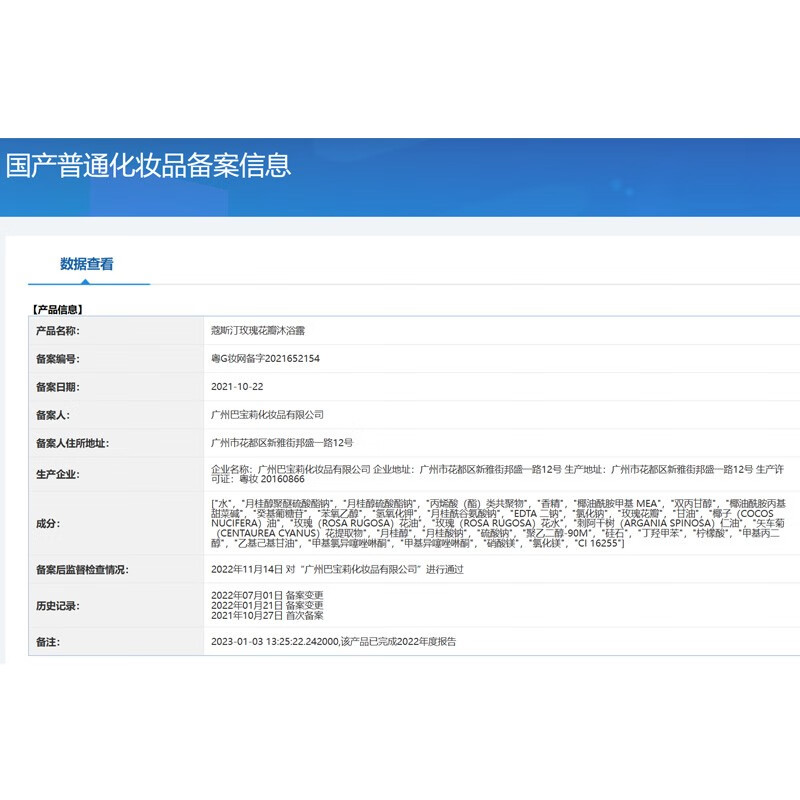Click the 备案人住所地址 label
Screen dimensions: 800x800
(72, 443)
